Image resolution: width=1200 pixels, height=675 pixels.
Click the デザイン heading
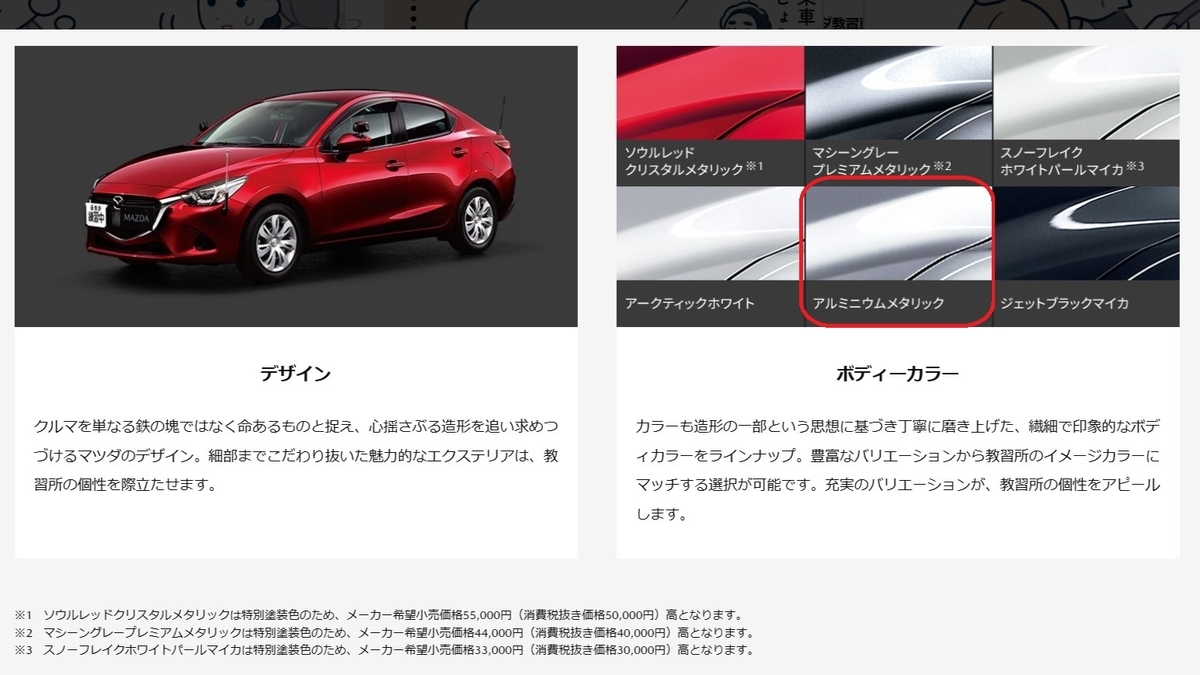pos(296,374)
